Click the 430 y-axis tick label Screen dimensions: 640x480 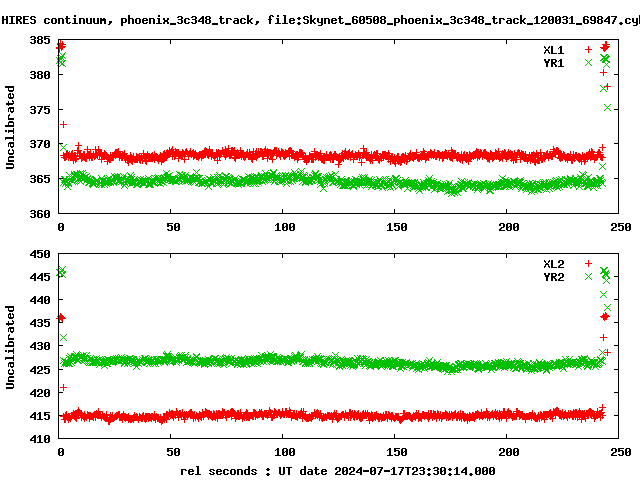pyautogui.click(x=40, y=346)
